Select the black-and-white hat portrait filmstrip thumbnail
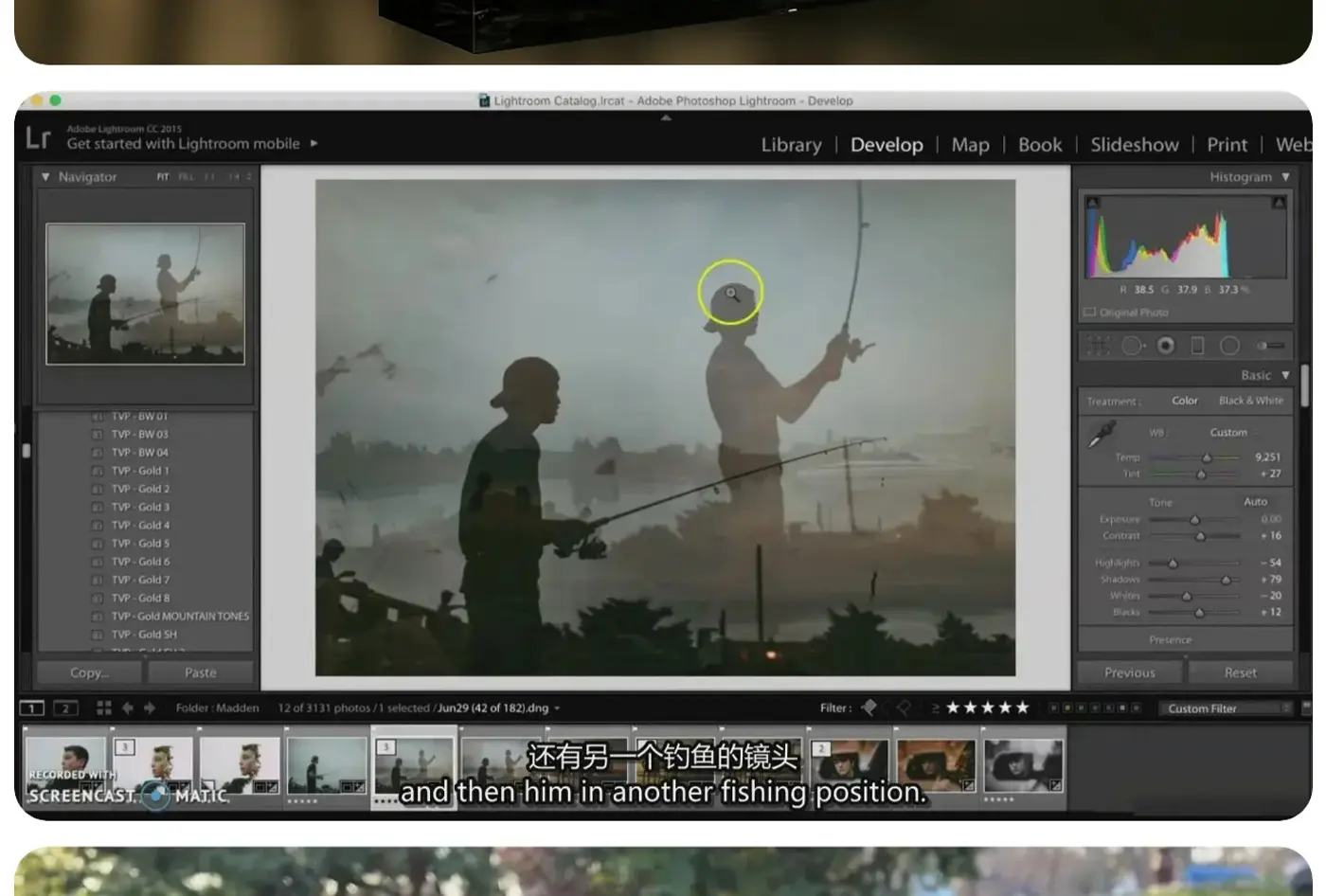This screenshot has width=1326, height=896. click(1023, 766)
